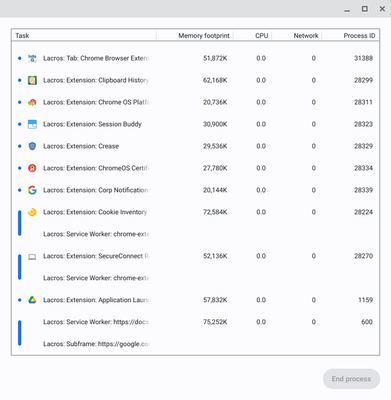This screenshot has width=391, height=400.
Task: Click memory value 20,144K
Action: tap(215, 190)
